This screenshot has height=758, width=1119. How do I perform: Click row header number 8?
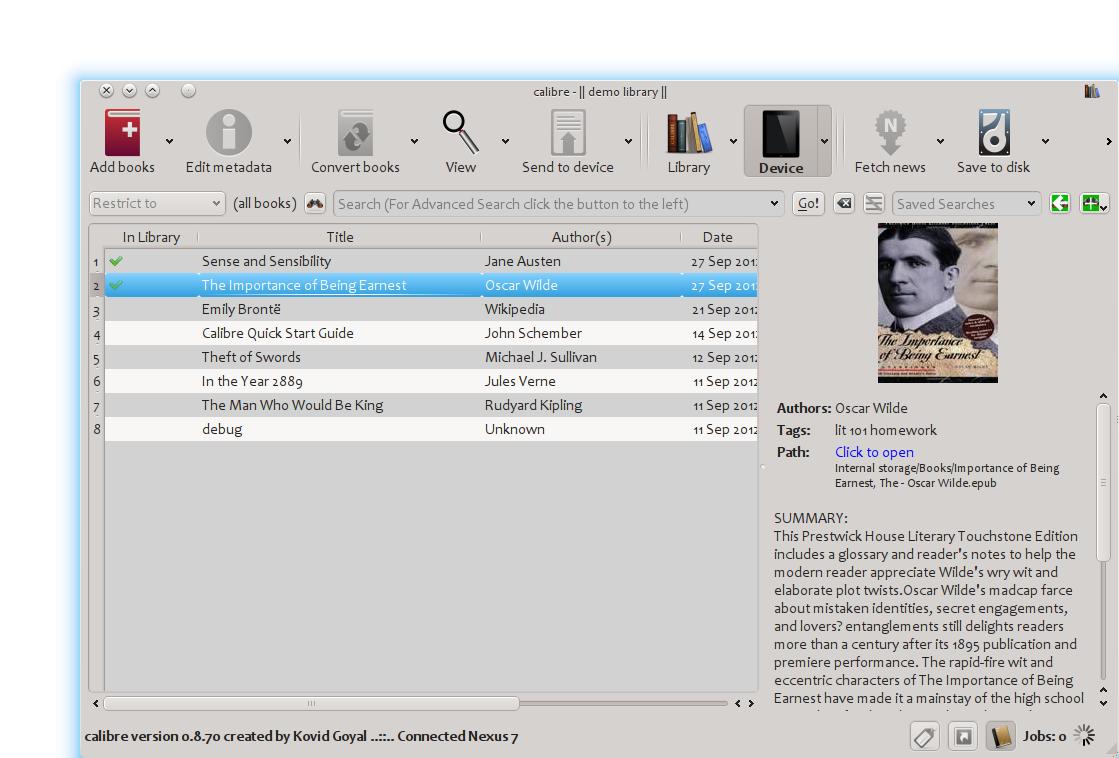pos(96,429)
